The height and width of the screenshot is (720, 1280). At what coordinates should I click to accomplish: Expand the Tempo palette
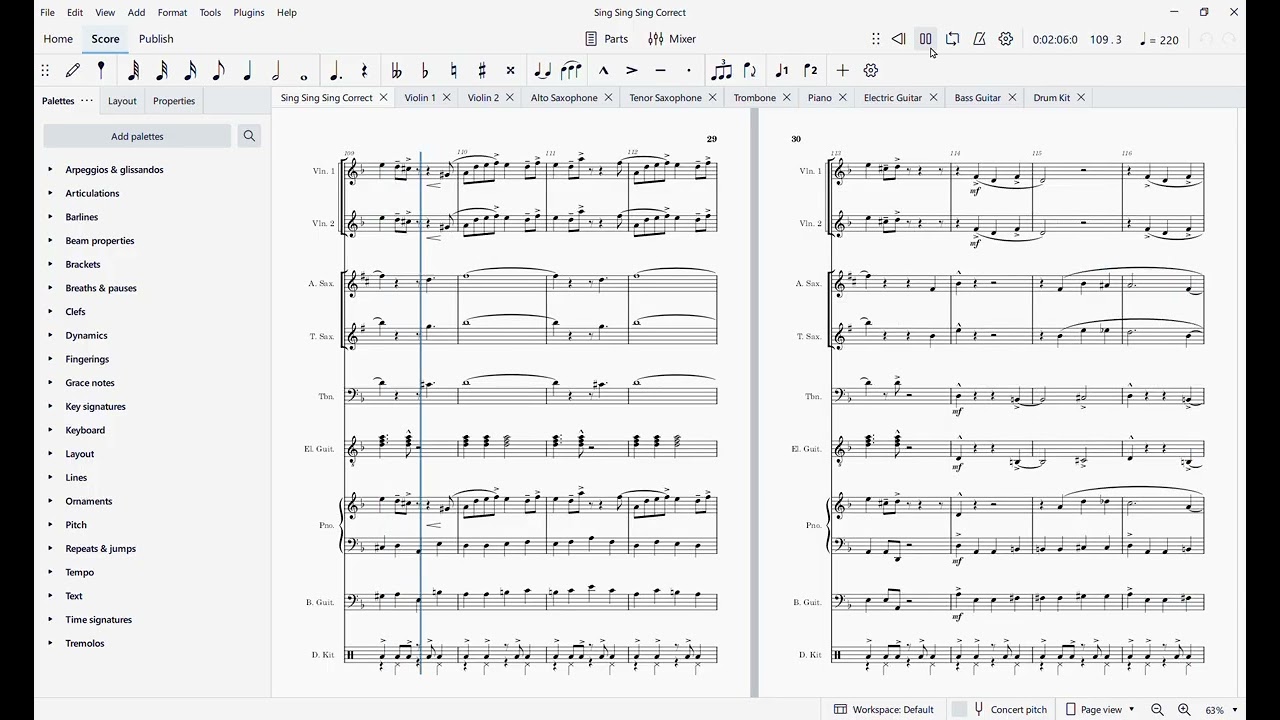[50, 573]
